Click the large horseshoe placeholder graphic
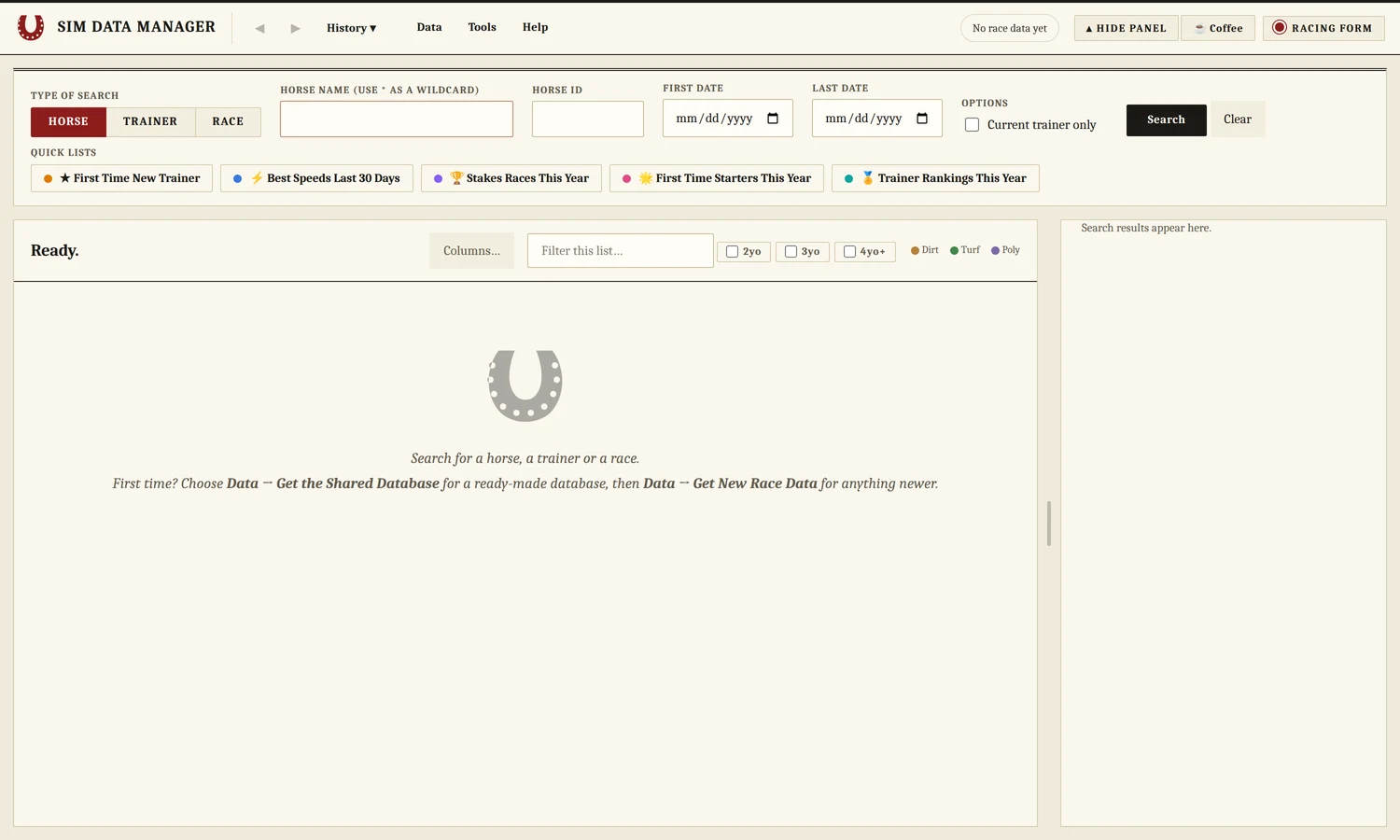 click(525, 385)
